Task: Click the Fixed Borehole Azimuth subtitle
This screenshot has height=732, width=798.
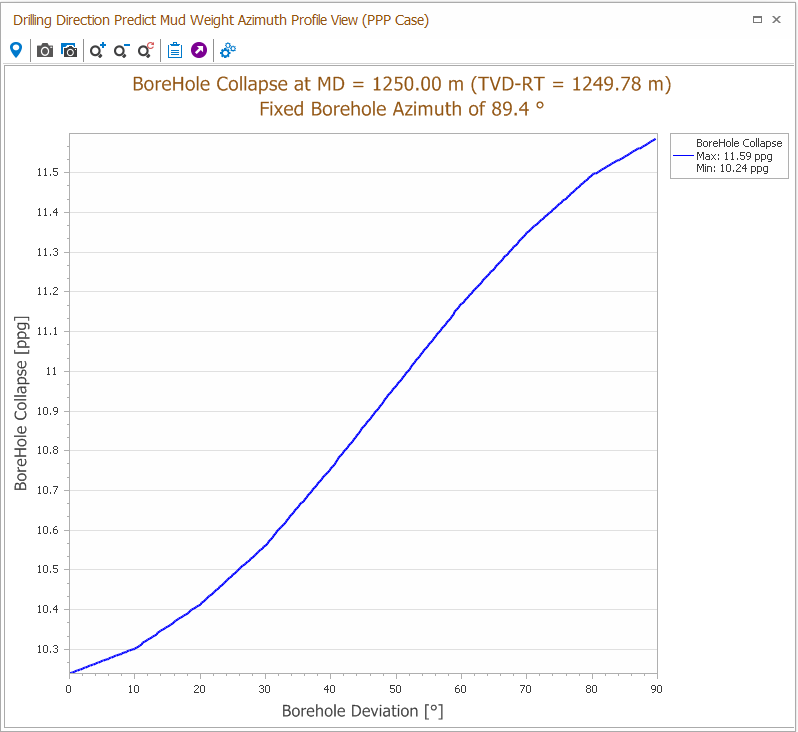Action: [402, 109]
